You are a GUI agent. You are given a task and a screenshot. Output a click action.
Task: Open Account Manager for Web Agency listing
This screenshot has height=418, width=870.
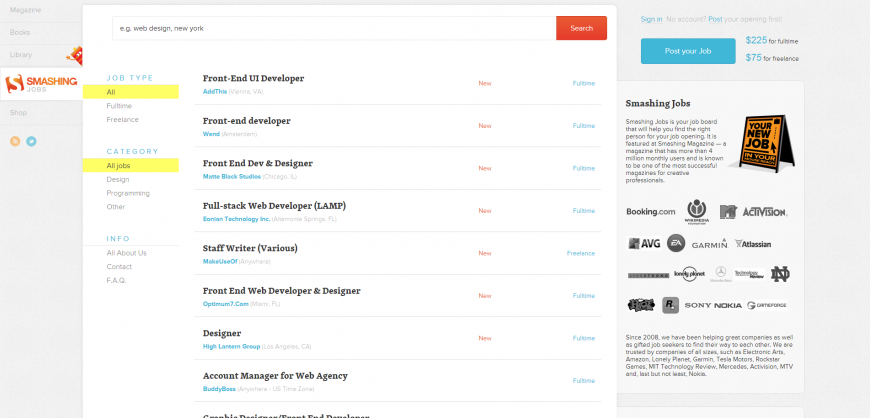coord(275,376)
